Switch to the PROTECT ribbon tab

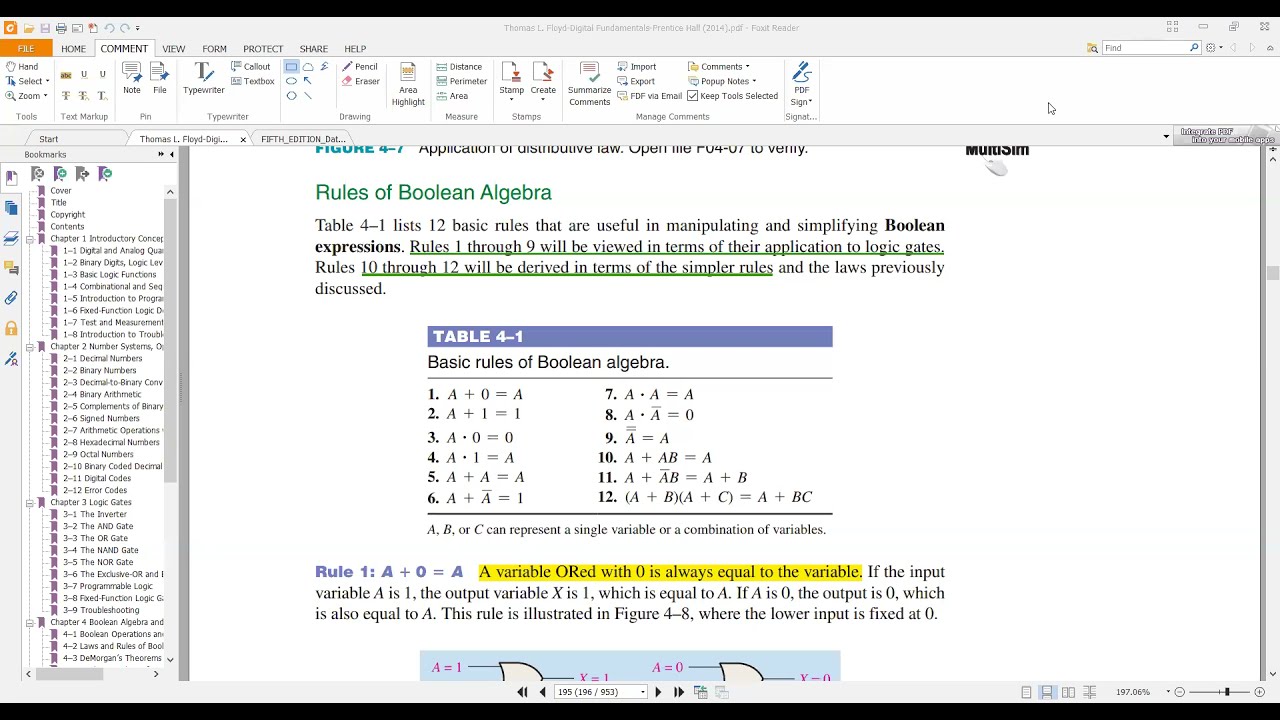(x=263, y=48)
